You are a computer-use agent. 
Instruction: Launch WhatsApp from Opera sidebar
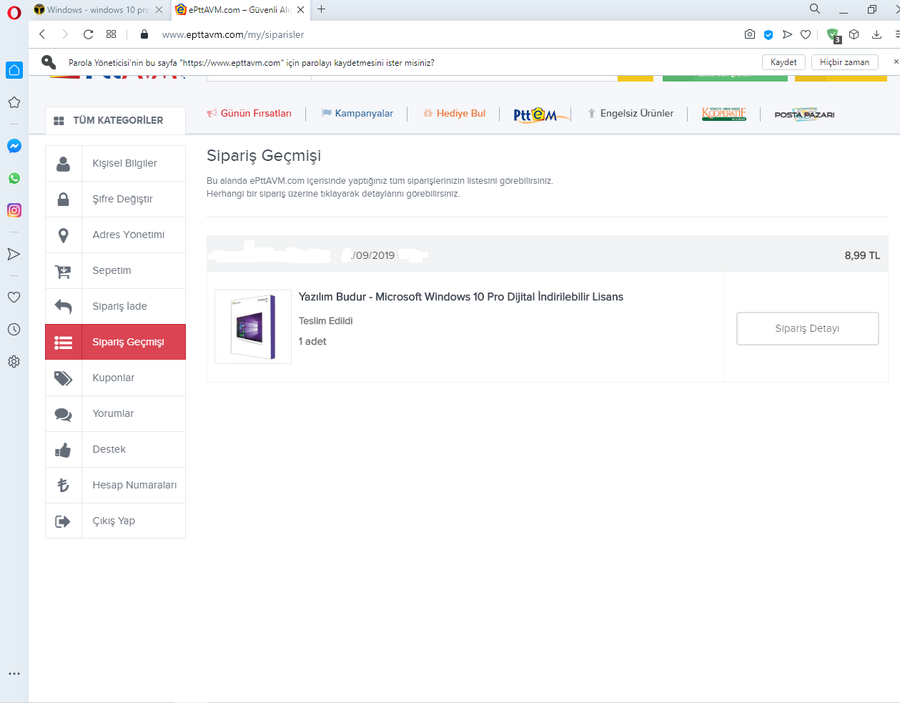tap(14, 178)
